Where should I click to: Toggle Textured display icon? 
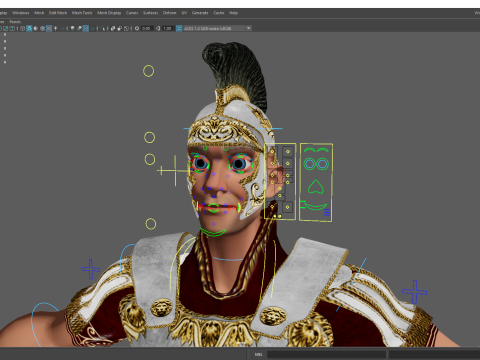[x=49, y=28]
